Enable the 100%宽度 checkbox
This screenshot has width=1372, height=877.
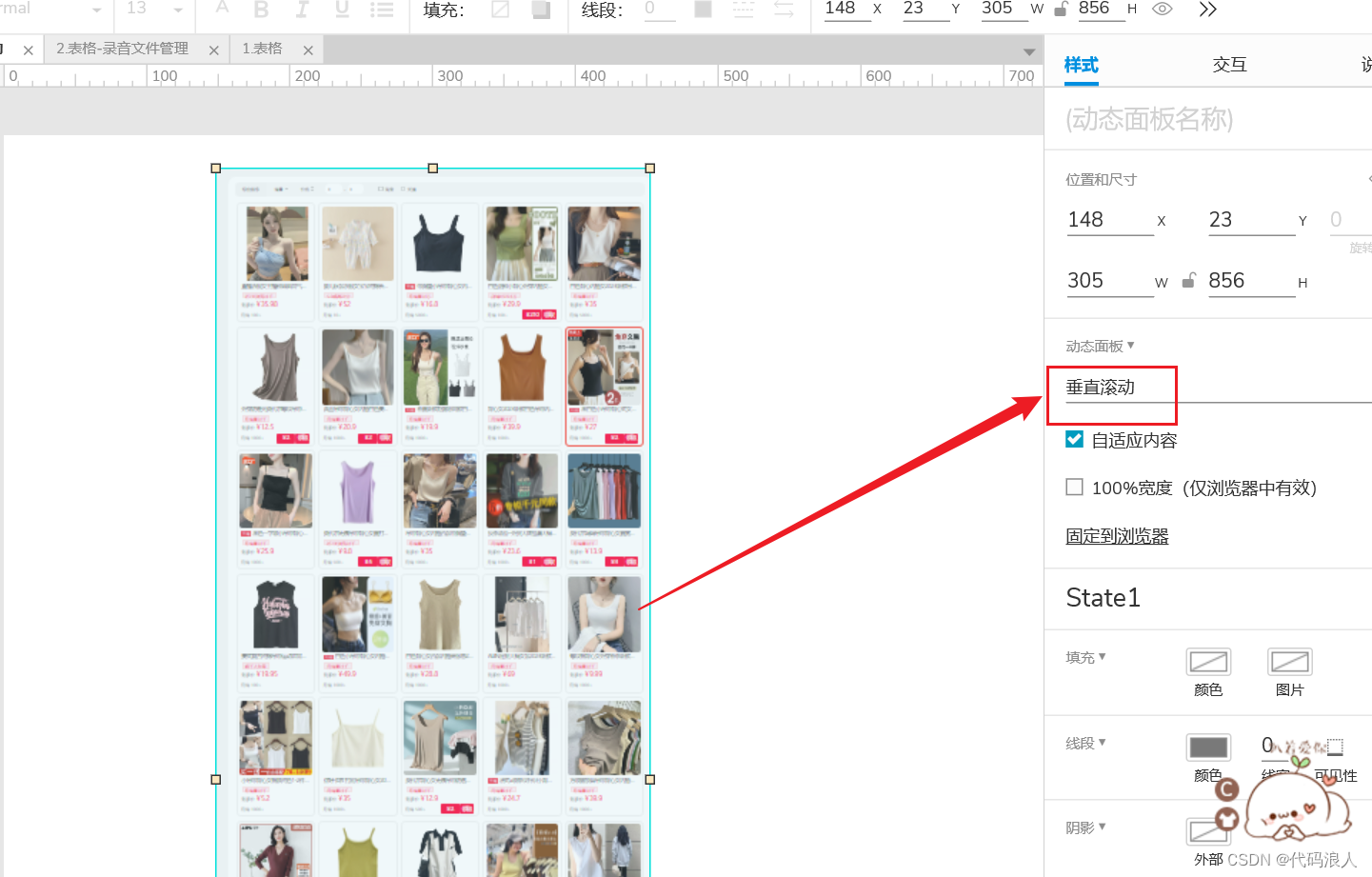(1075, 488)
